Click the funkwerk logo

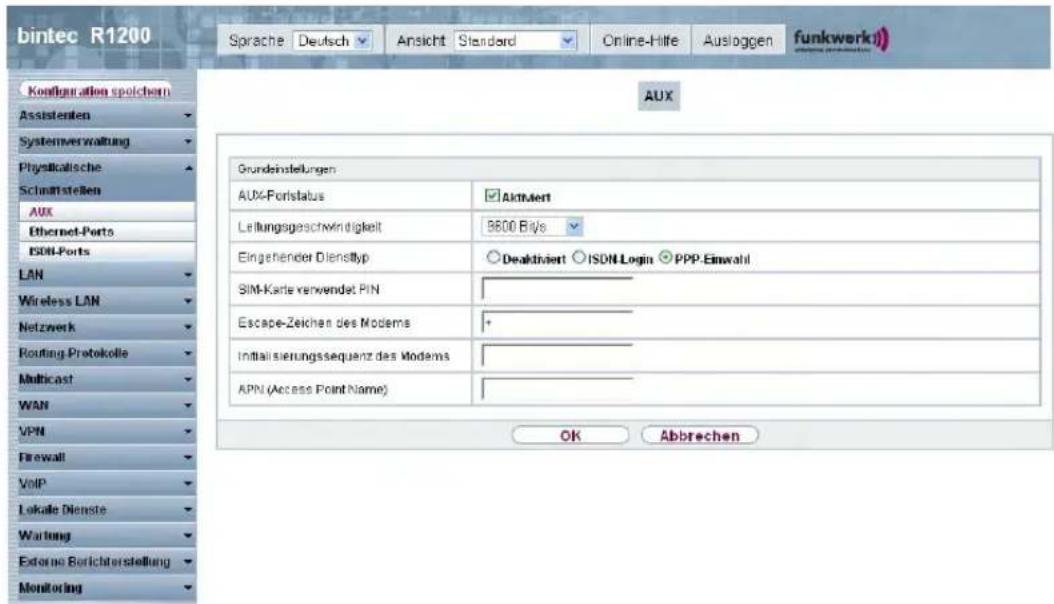[x=842, y=40]
